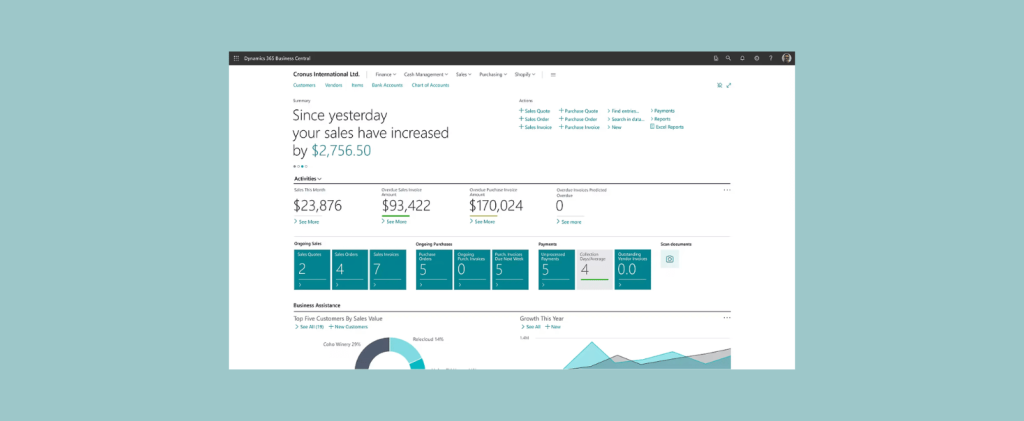Create a new Sales Quote action
The height and width of the screenshot is (421, 1024).
pos(537,110)
